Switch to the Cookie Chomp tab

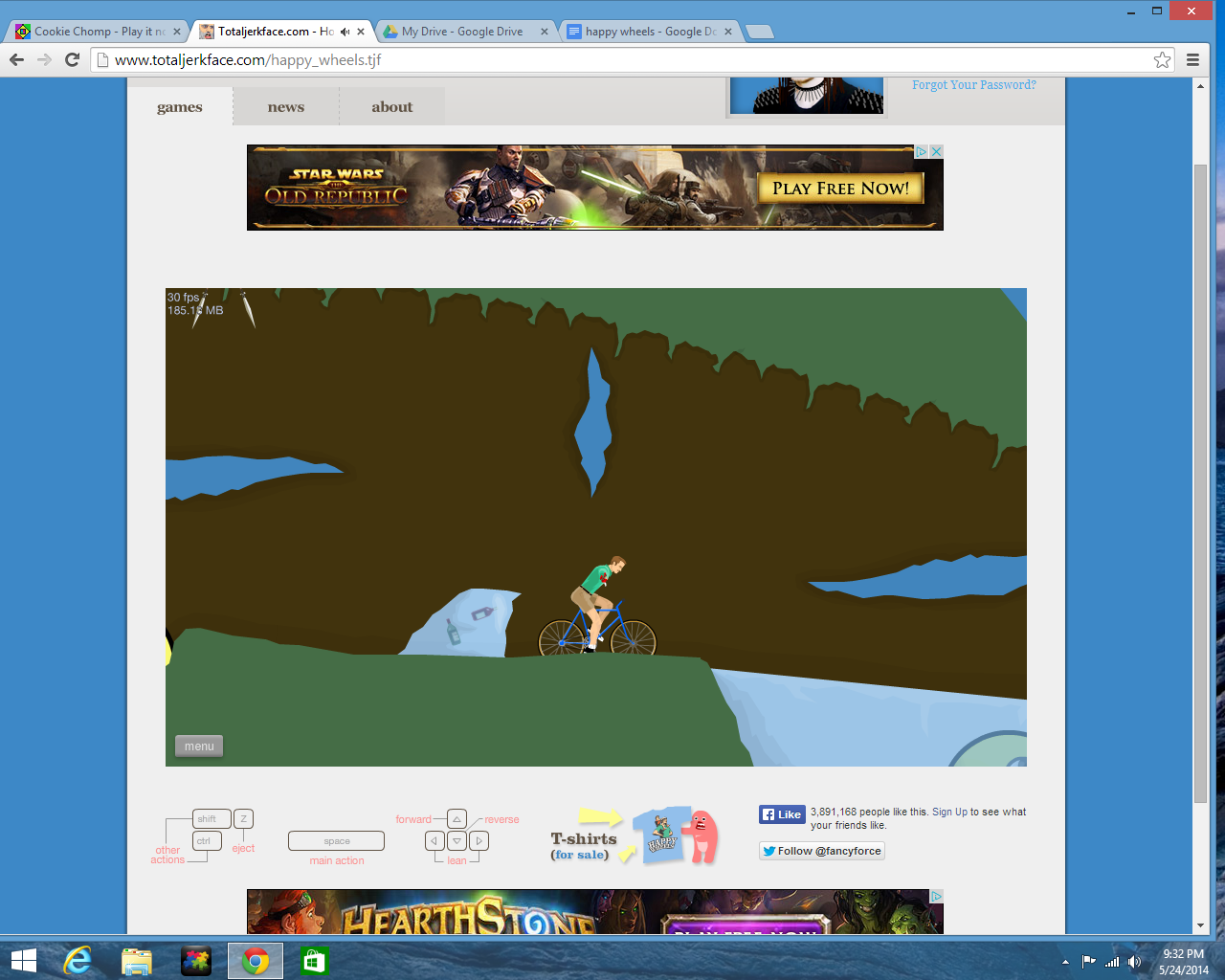96,32
